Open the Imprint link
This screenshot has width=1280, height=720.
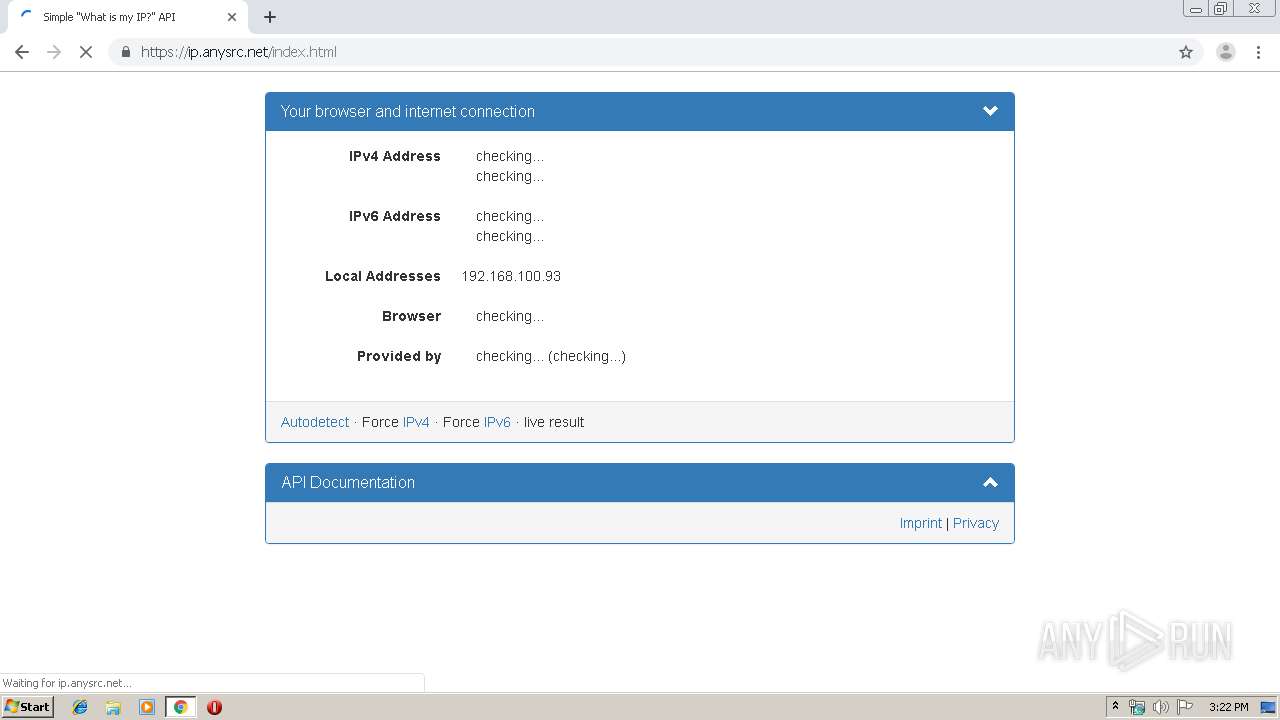point(921,523)
